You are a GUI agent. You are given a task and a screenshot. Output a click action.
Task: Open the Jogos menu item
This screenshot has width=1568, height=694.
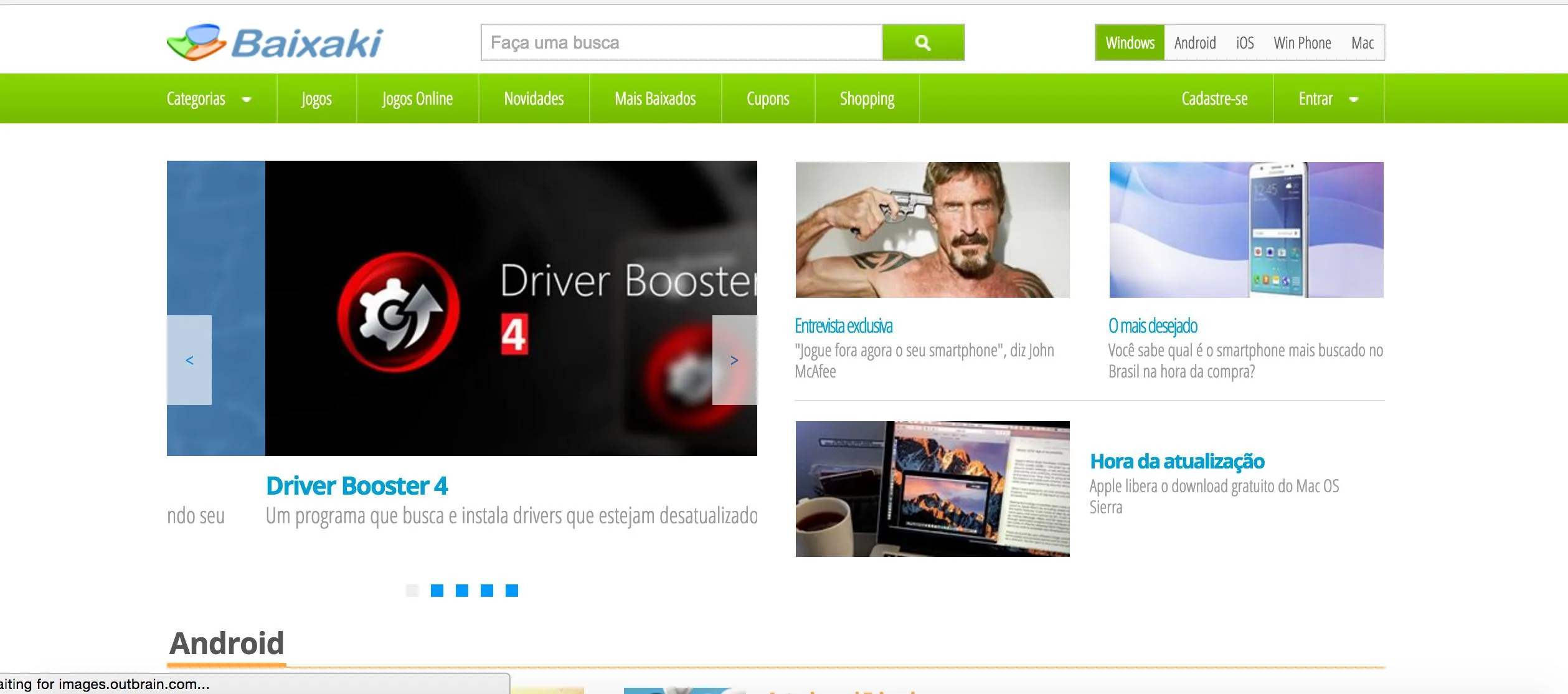316,98
